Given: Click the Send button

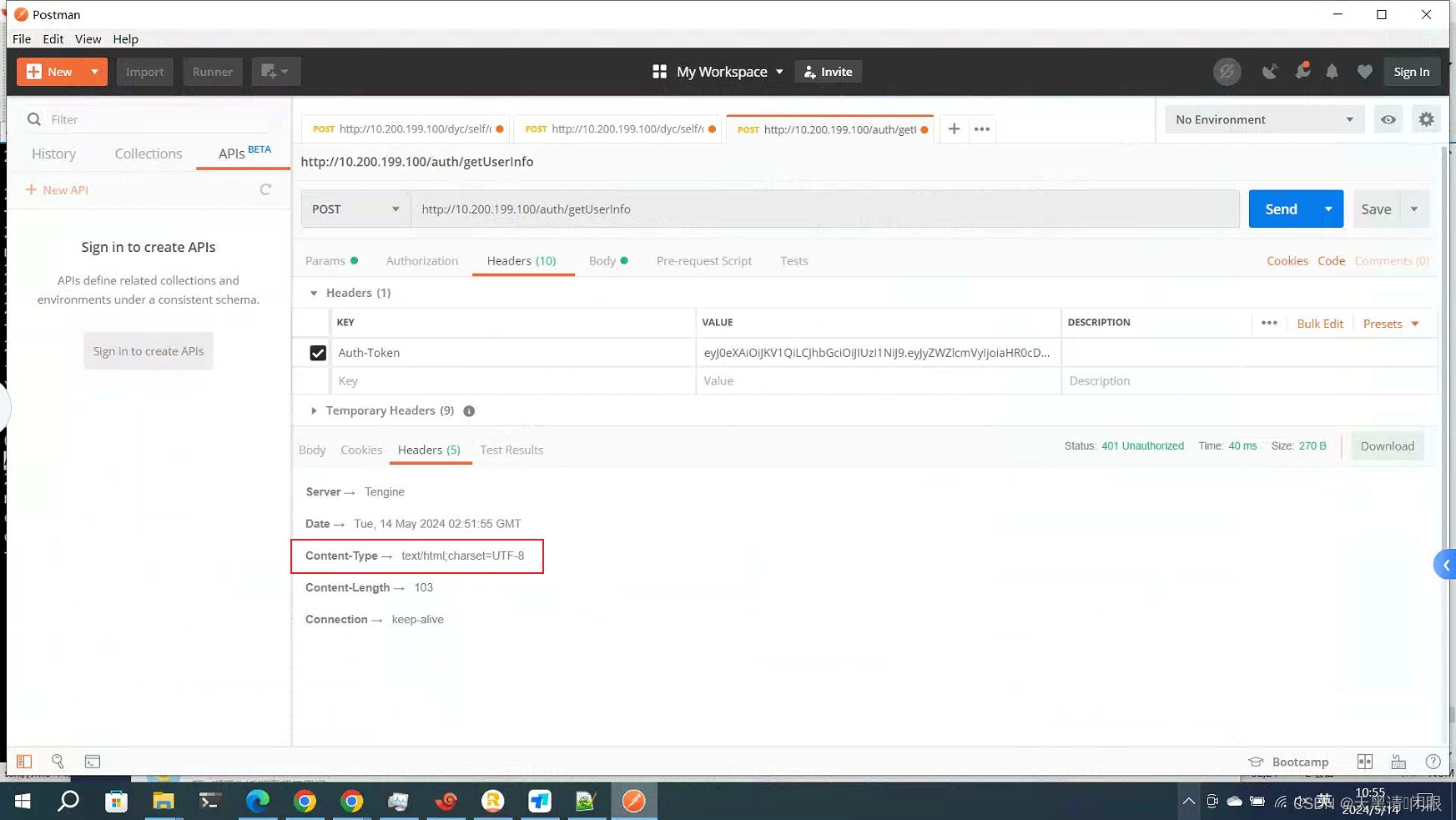Looking at the screenshot, I should (x=1281, y=209).
